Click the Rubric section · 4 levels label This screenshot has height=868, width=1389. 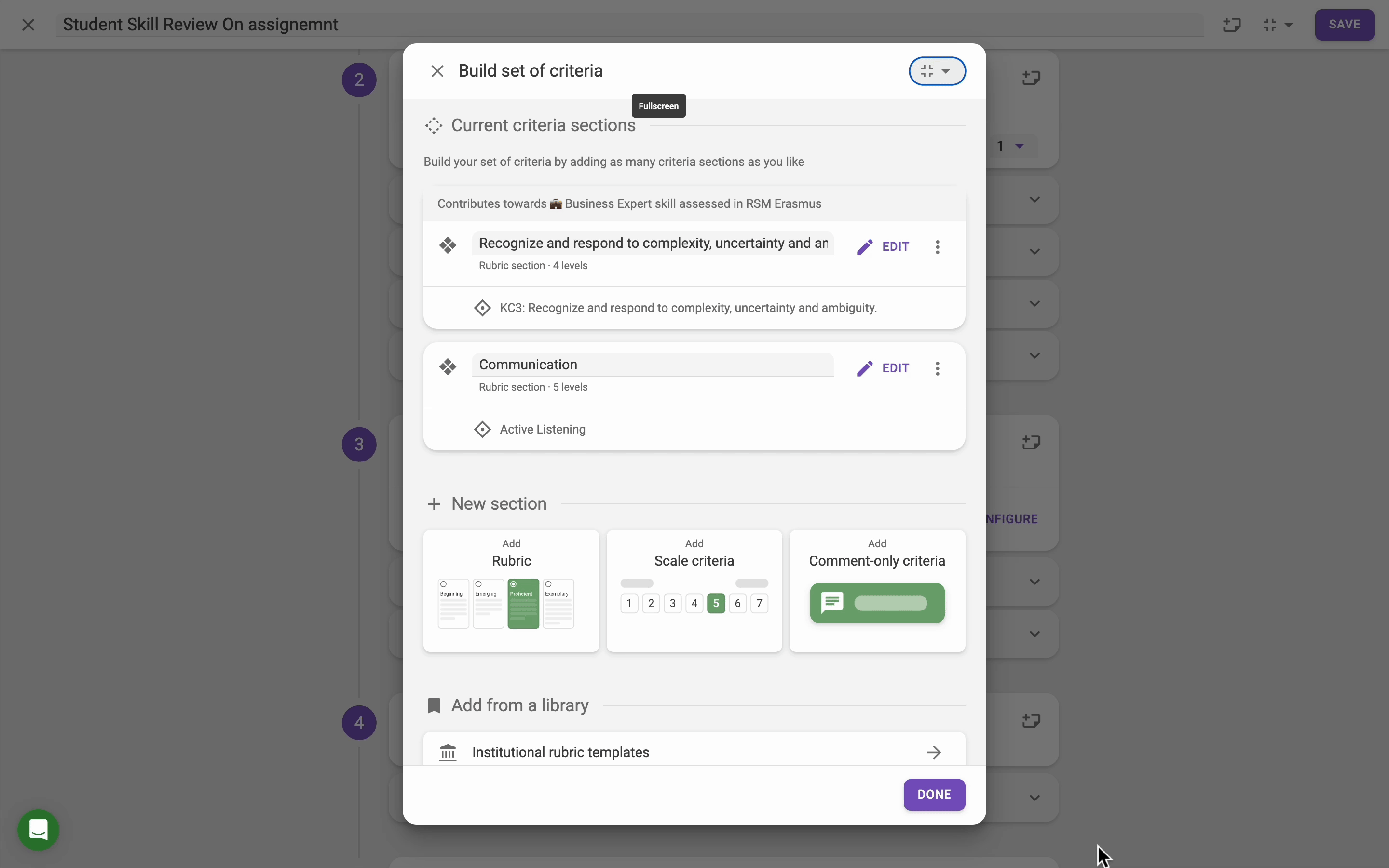click(x=533, y=266)
